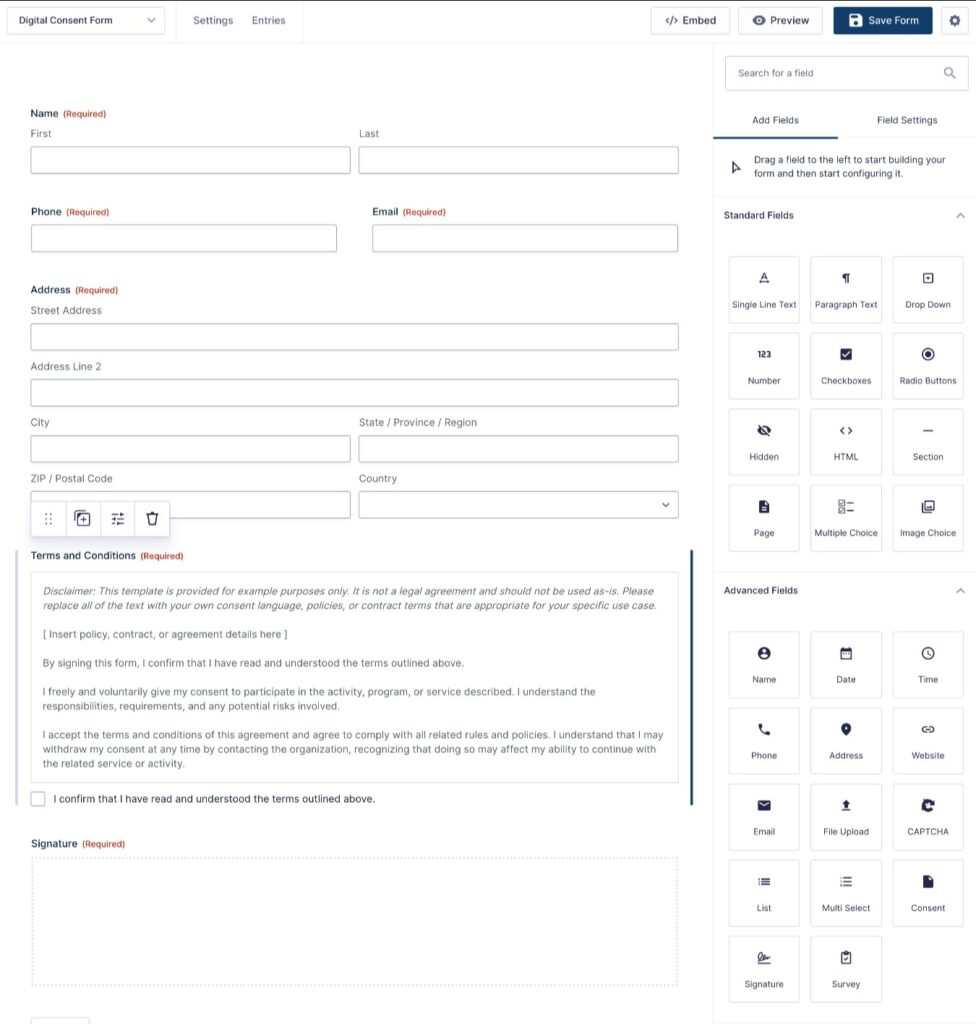Click the Embed button
976x1024 pixels.
pos(689,20)
